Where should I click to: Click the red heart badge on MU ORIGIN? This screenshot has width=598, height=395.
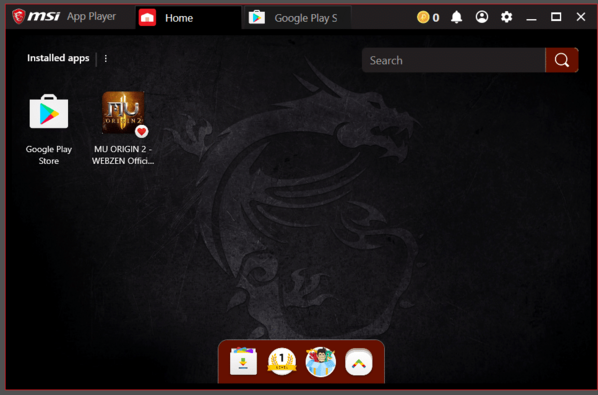point(141,132)
